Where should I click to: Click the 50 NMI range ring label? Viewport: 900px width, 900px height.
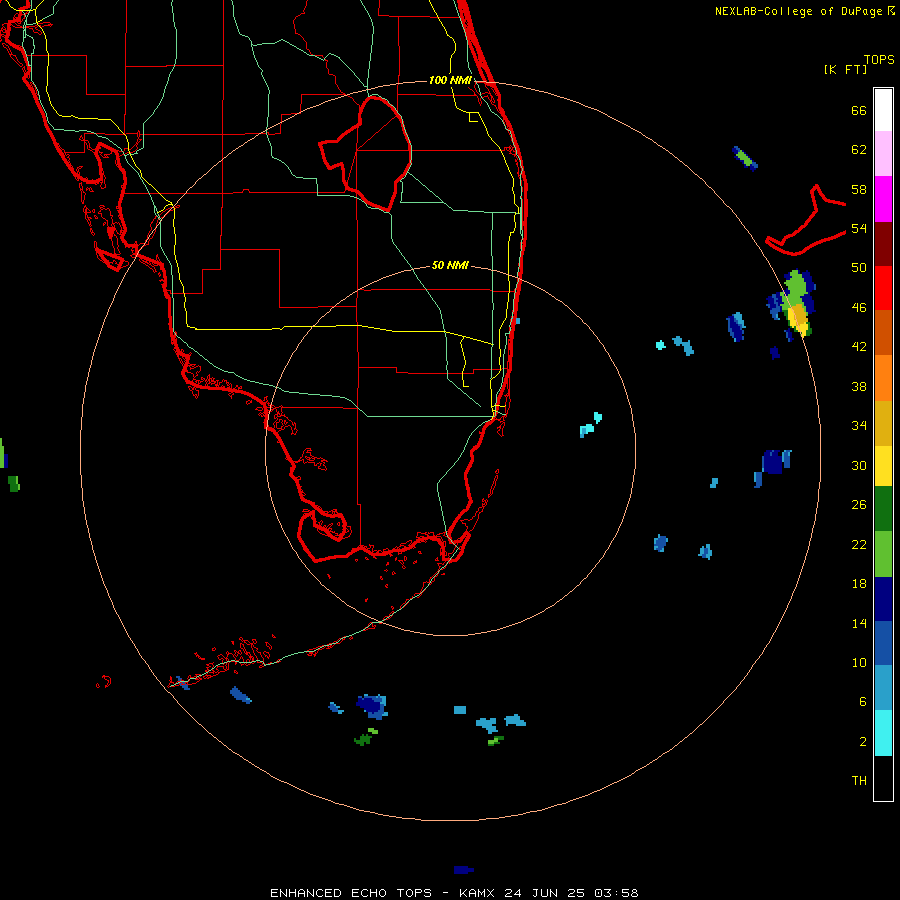[x=450, y=265]
